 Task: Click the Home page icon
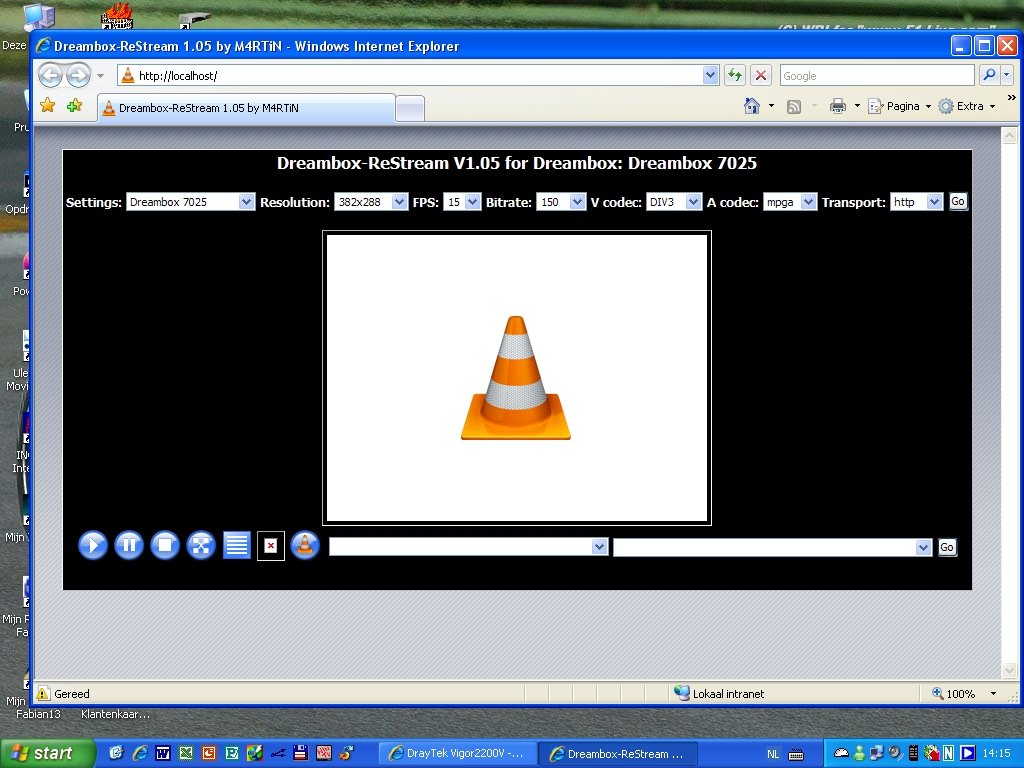pyautogui.click(x=752, y=106)
